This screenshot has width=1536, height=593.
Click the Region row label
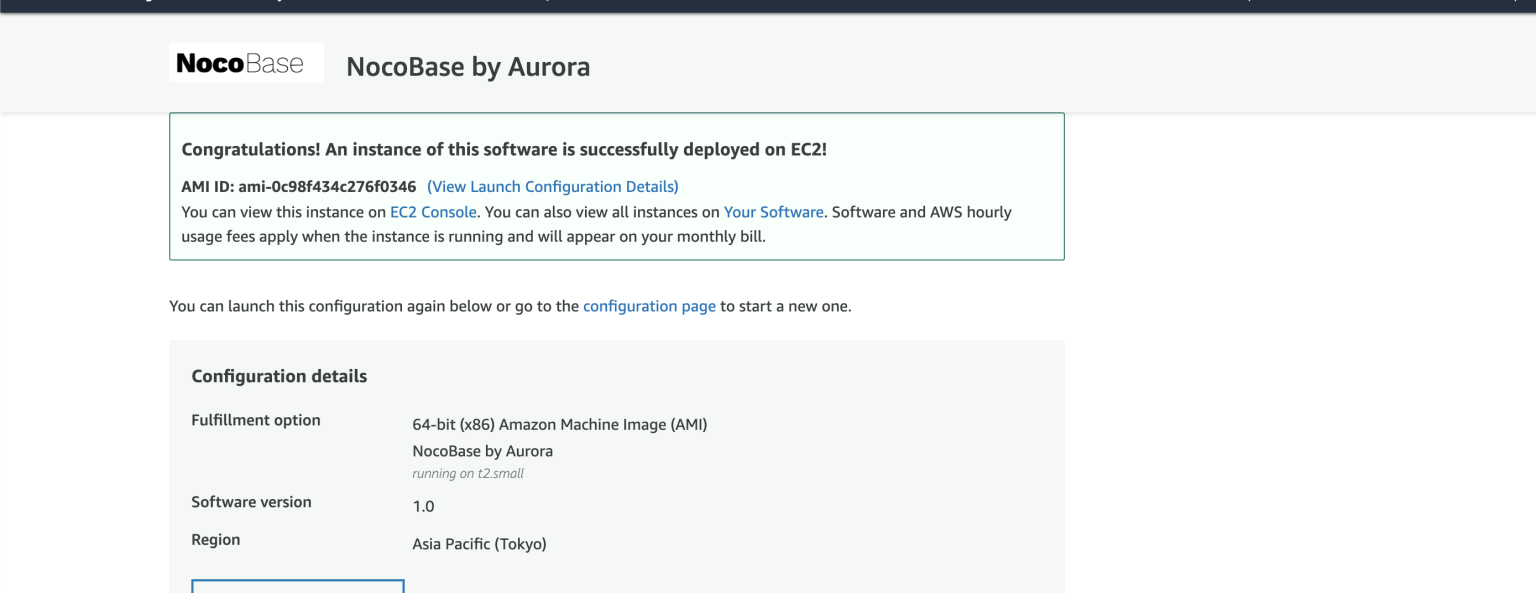[216, 539]
